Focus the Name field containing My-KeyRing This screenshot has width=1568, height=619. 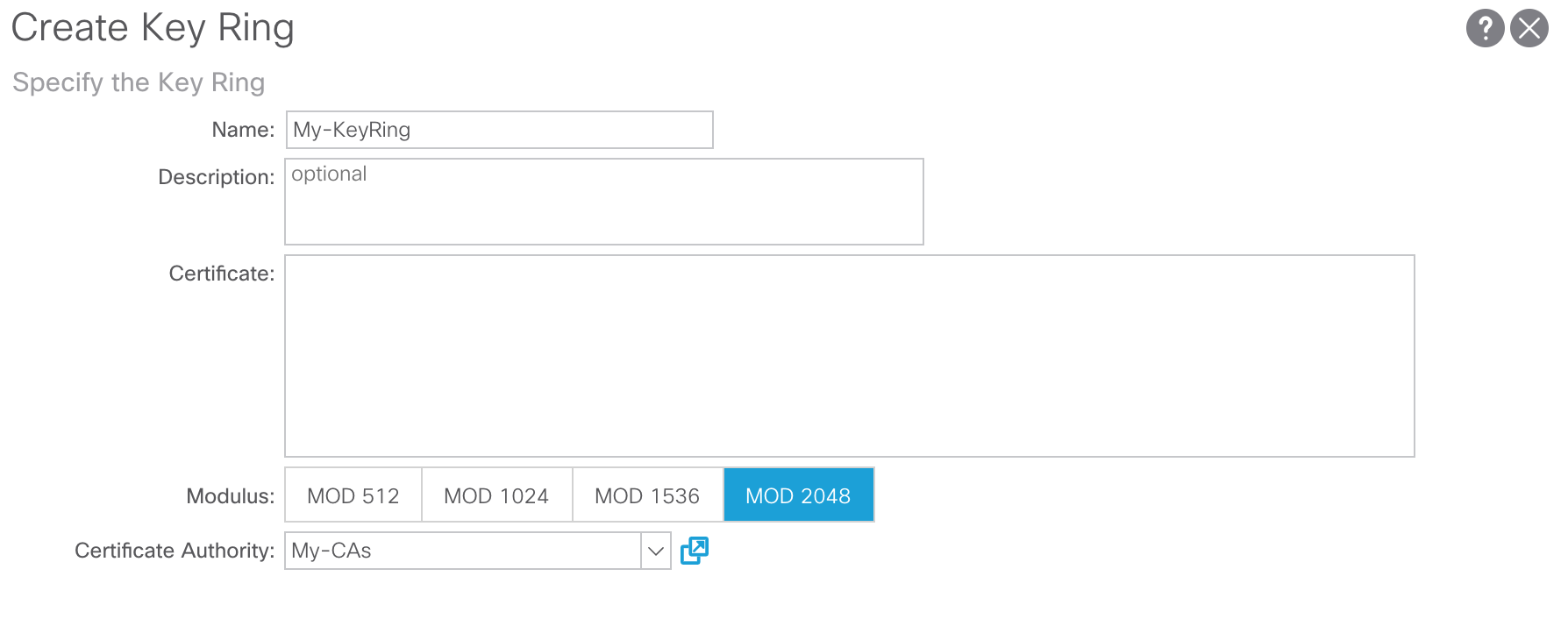pyautogui.click(x=499, y=130)
